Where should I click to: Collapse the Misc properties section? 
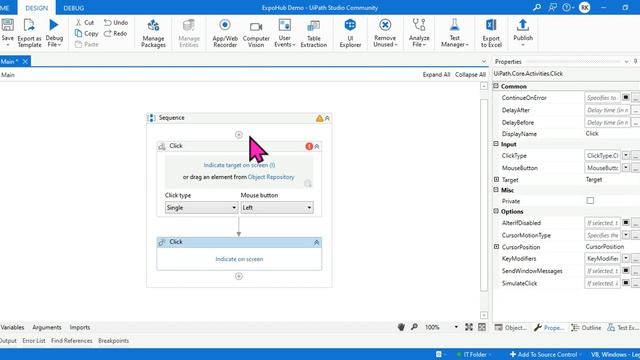tap(496, 190)
